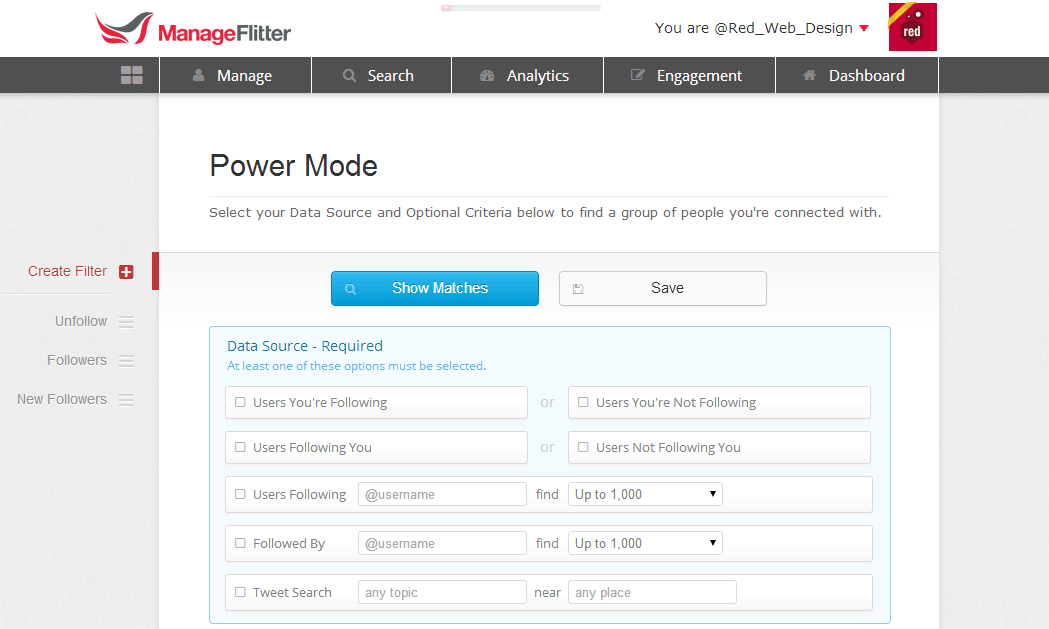This screenshot has width=1049, height=629.
Task: Click the magnifier icon beside Search
Action: pyautogui.click(x=349, y=76)
